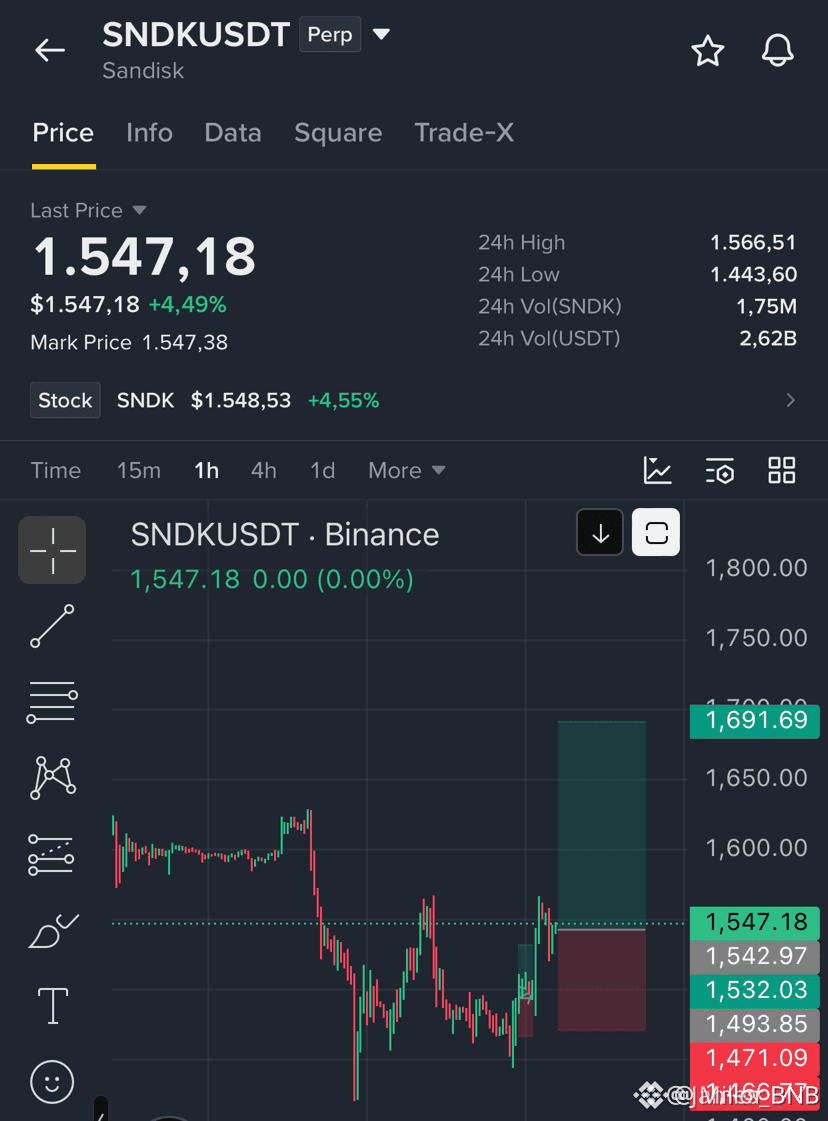Switch to the Square tab
Image resolution: width=828 pixels, height=1121 pixels.
(x=338, y=133)
